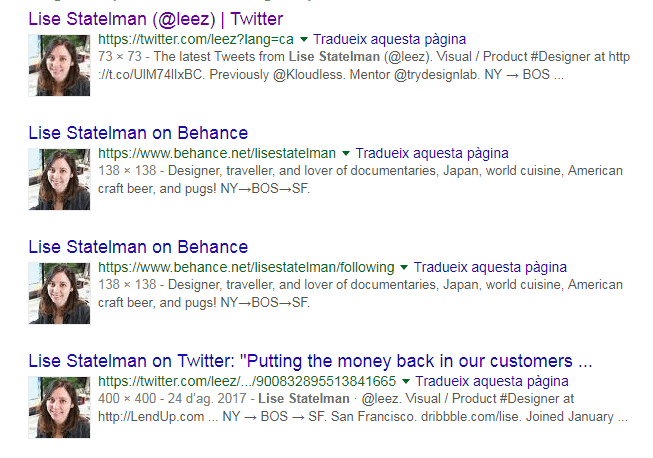Screen dimensions: 653x458
Task: Click the green URL https://twitter.com/leez?lang=ca
Action: click(196, 40)
